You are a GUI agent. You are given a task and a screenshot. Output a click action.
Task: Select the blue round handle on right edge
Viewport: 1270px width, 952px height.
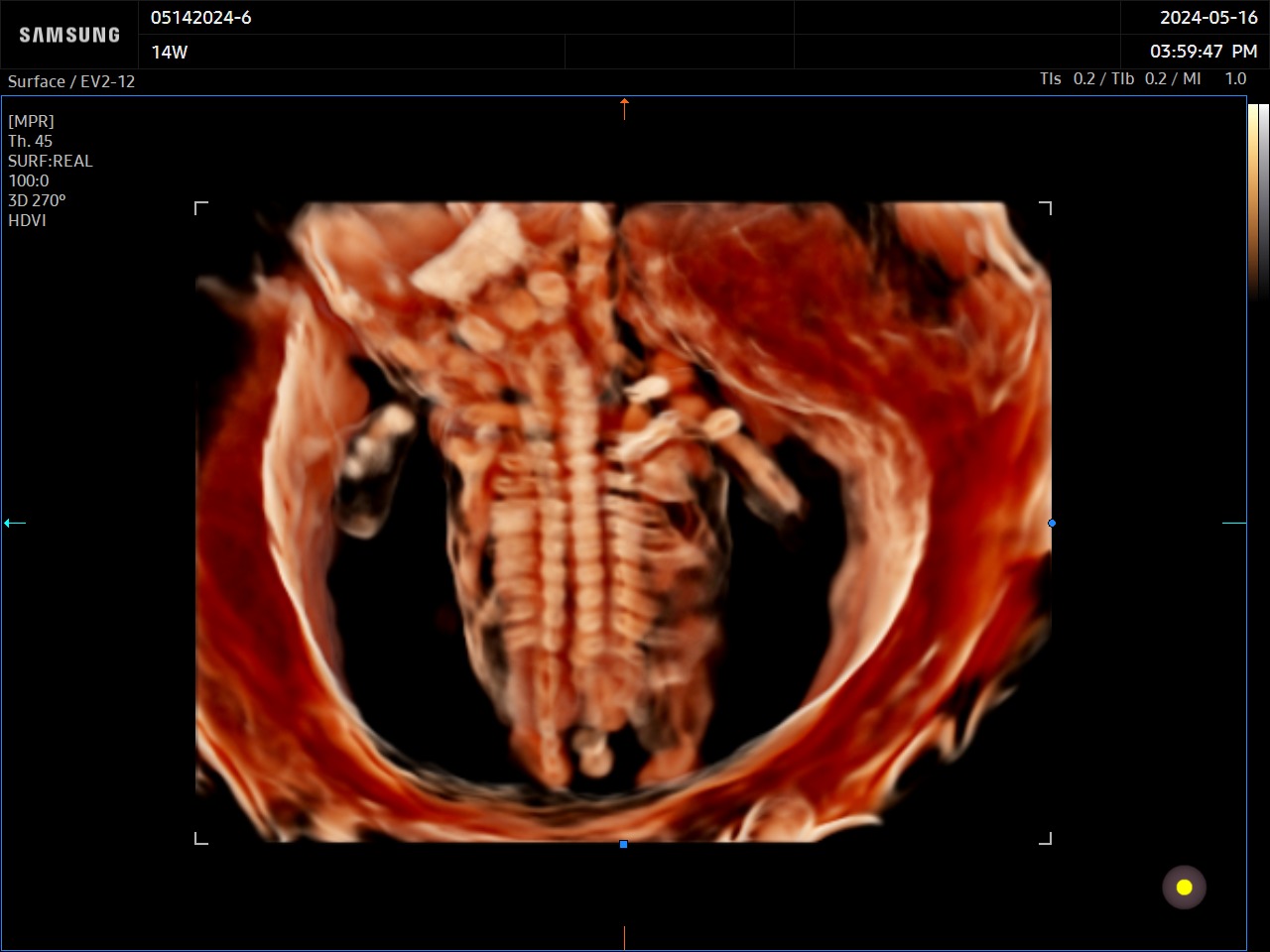pyautogui.click(x=1052, y=523)
